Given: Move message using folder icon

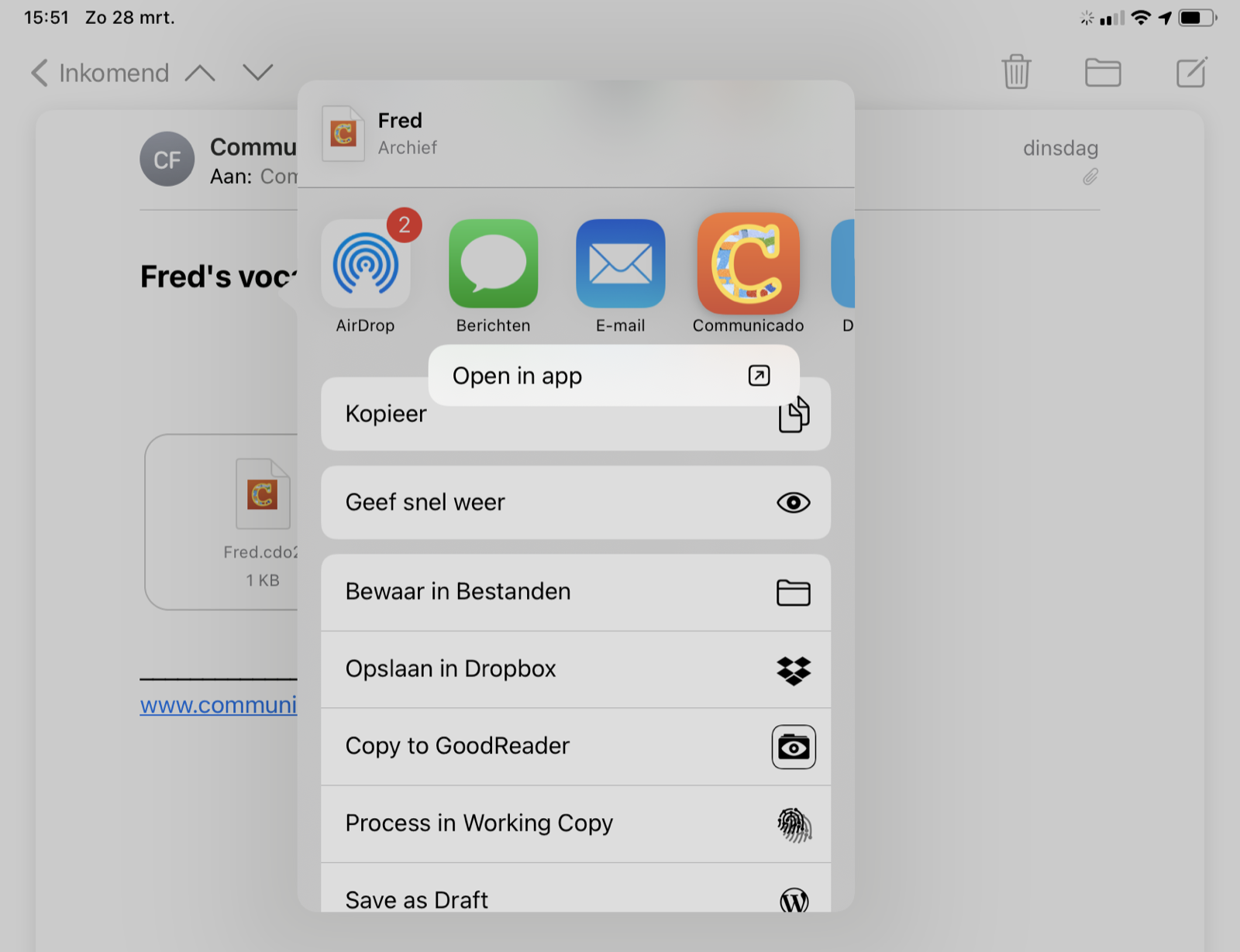Looking at the screenshot, I should (1103, 72).
